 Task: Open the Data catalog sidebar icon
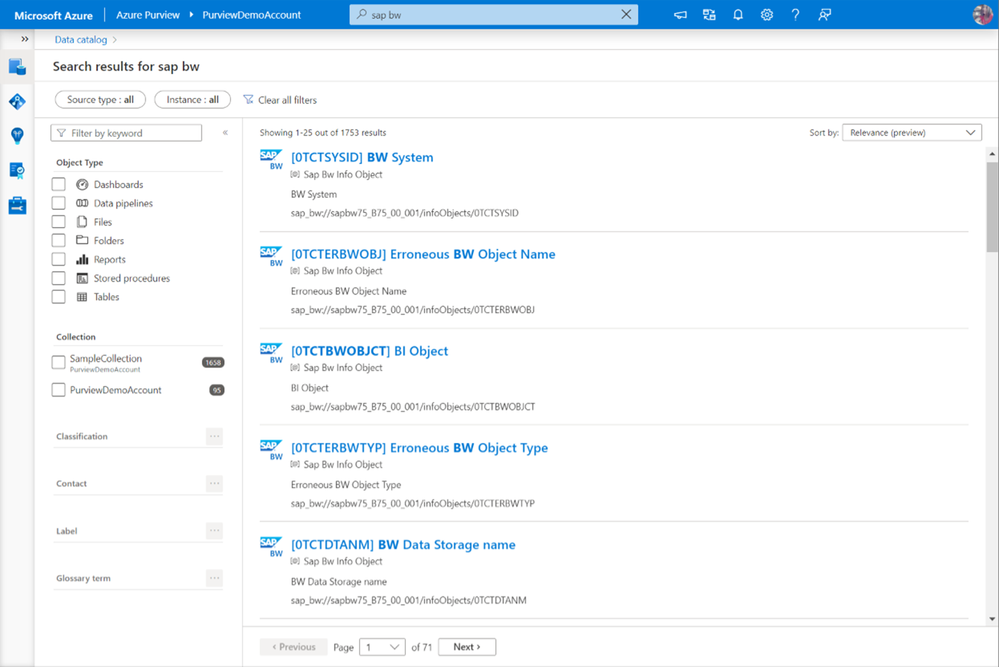tap(17, 66)
